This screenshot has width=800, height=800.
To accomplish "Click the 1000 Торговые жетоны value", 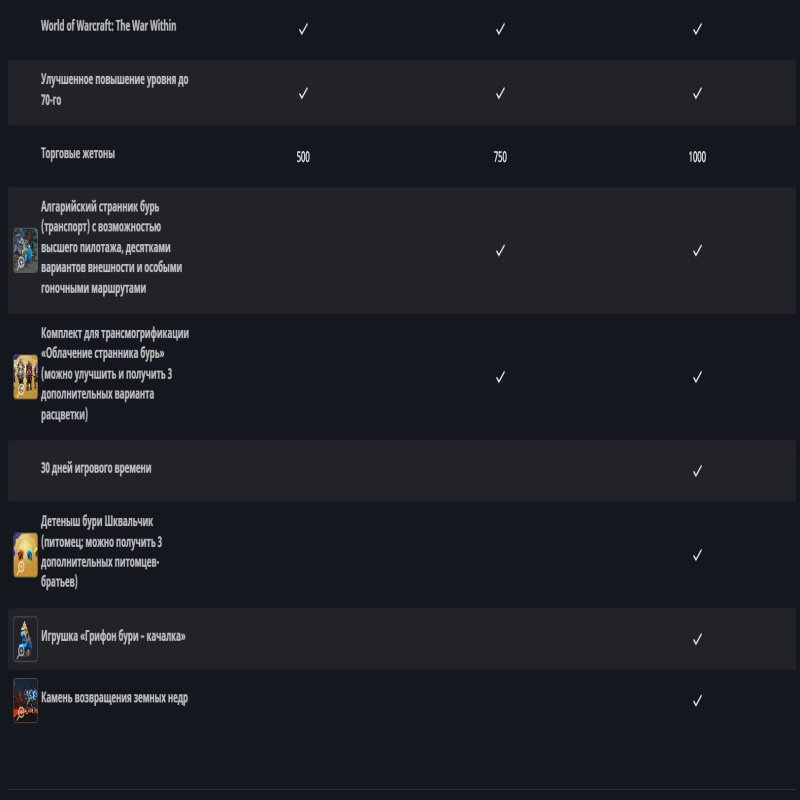I will [697, 157].
